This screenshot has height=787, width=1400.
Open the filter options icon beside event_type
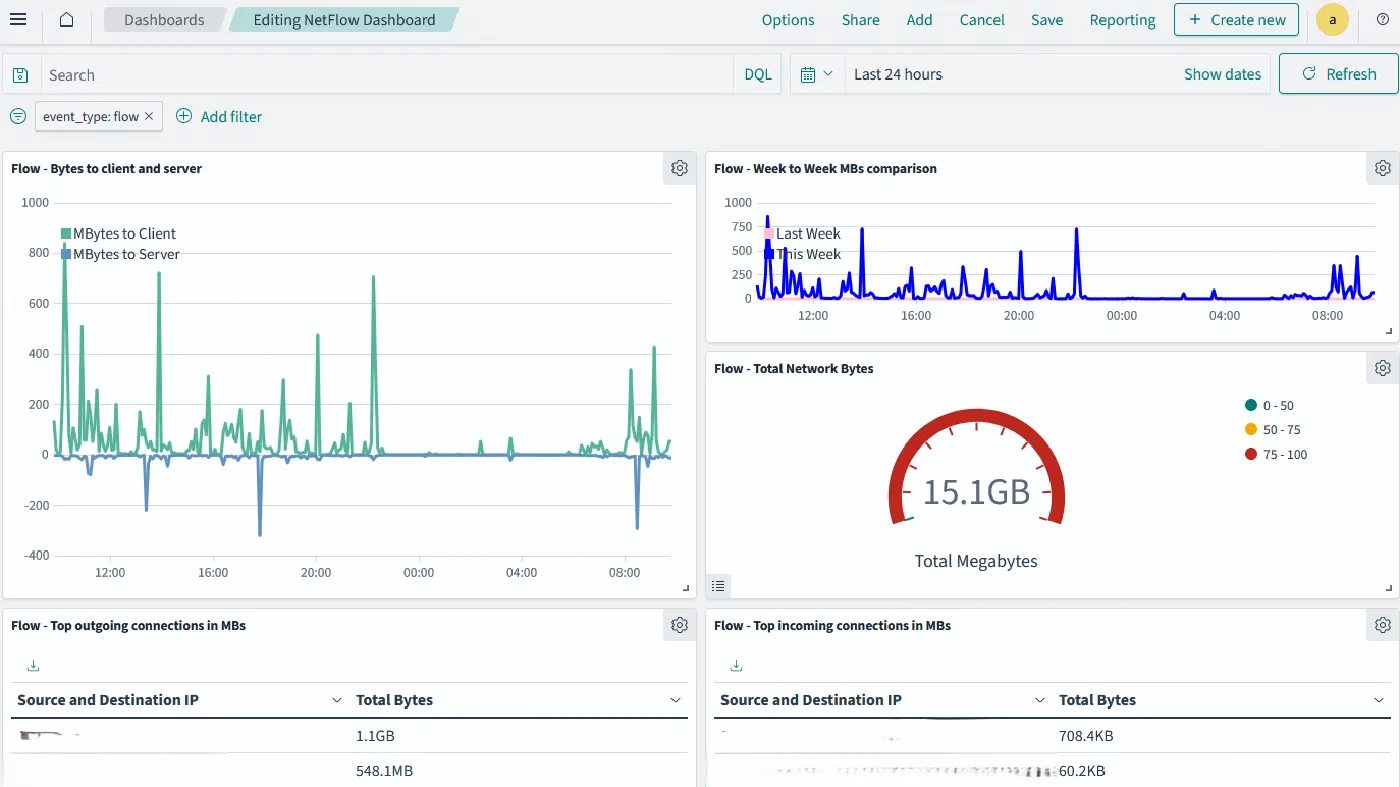(18, 116)
